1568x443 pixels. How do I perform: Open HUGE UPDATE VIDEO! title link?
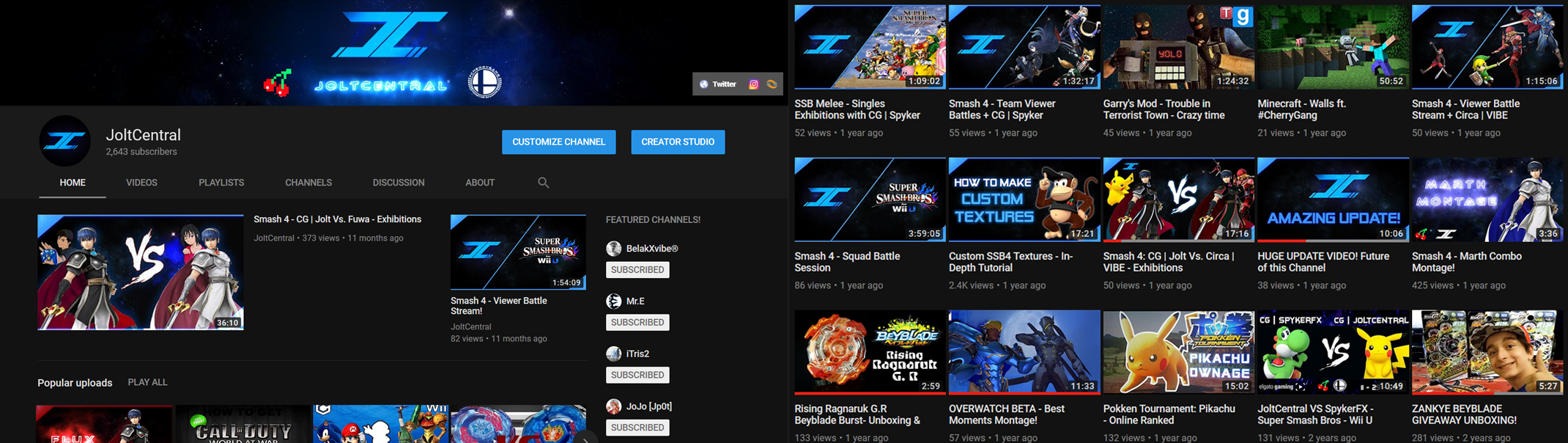(1323, 262)
